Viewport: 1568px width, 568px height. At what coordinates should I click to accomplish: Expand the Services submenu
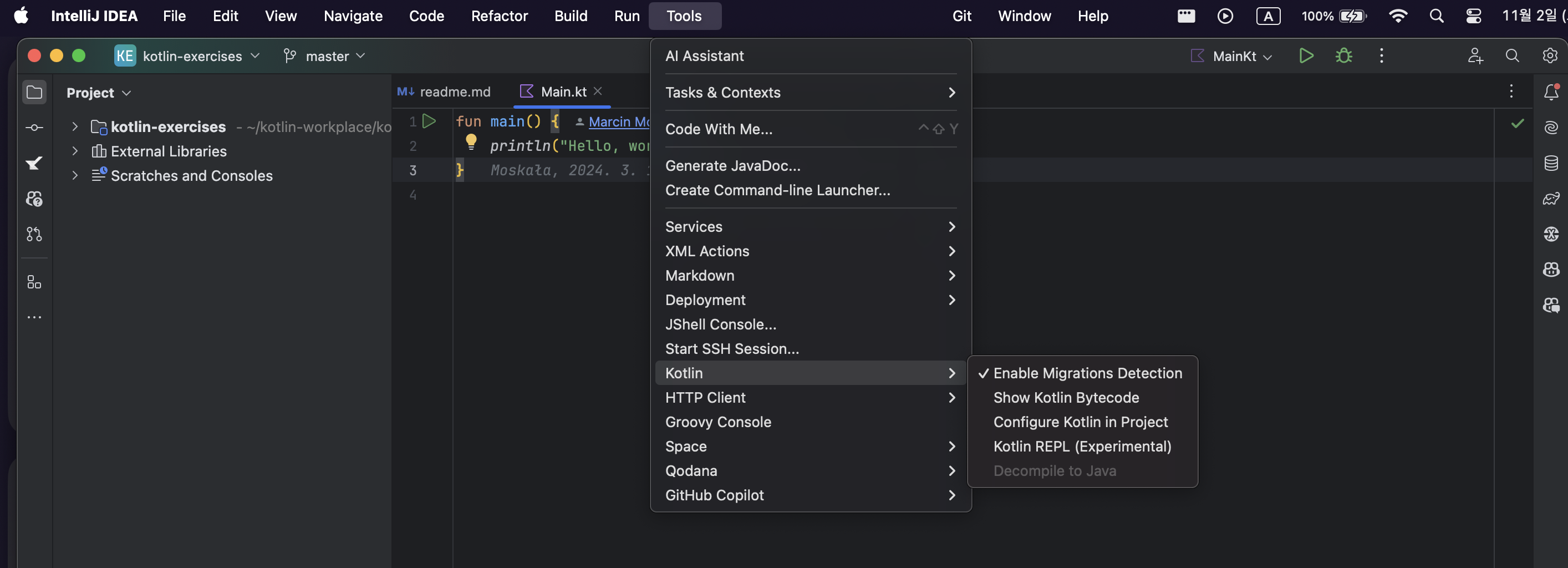[x=810, y=227]
